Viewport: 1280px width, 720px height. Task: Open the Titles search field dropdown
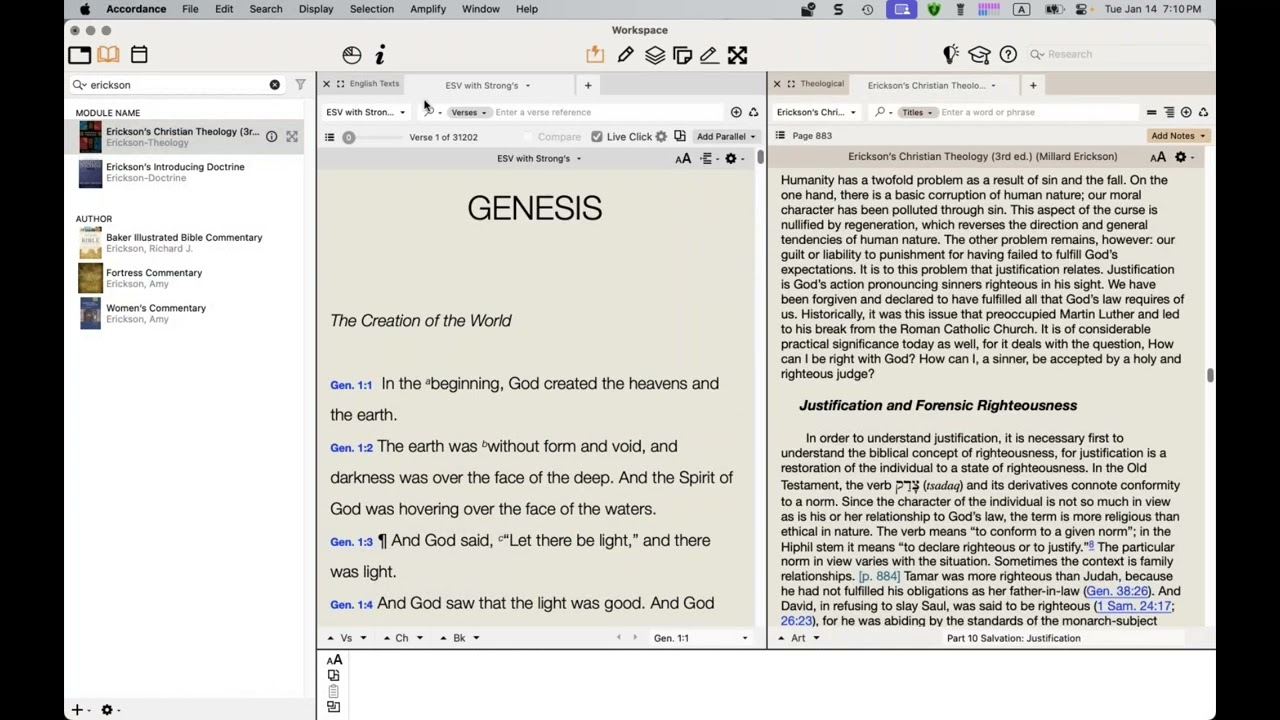coord(916,112)
